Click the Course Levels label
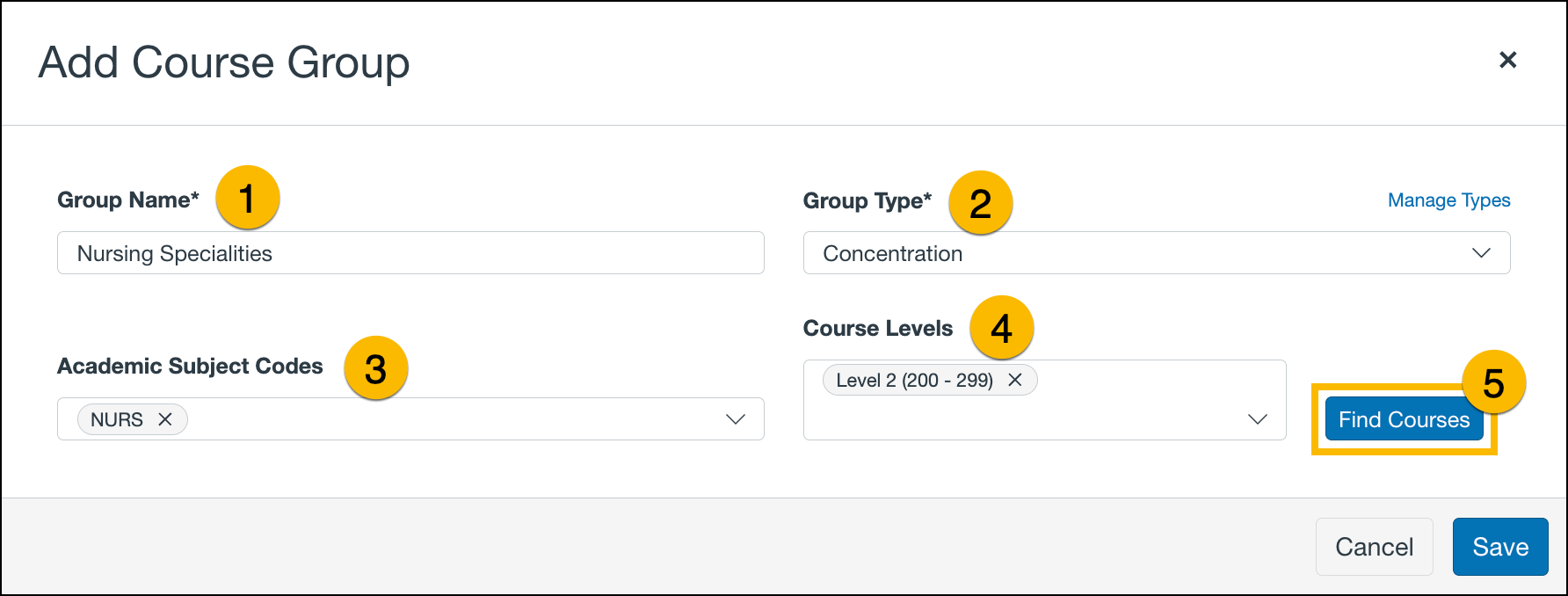Image resolution: width=1568 pixels, height=596 pixels. (x=878, y=328)
